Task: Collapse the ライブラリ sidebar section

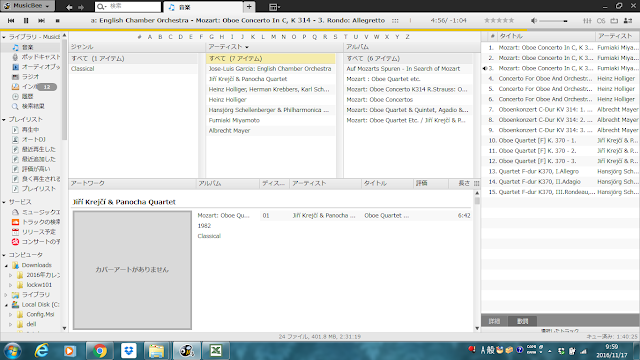Action: pyautogui.click(x=4, y=37)
